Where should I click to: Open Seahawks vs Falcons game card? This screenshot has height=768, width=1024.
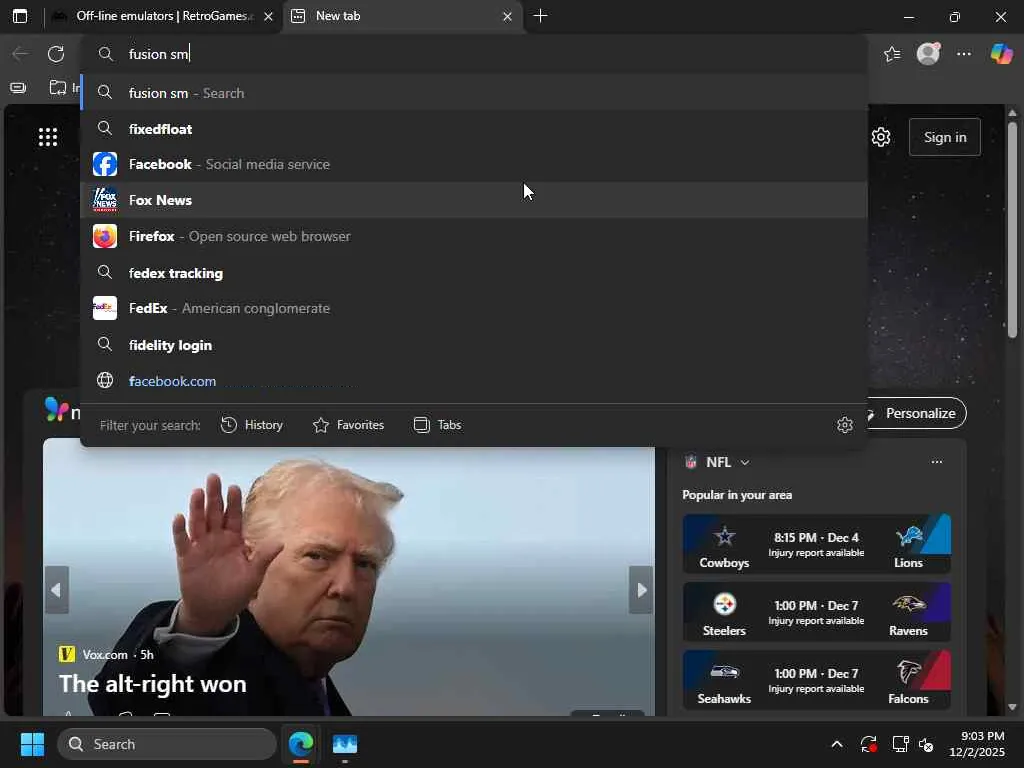(816, 680)
